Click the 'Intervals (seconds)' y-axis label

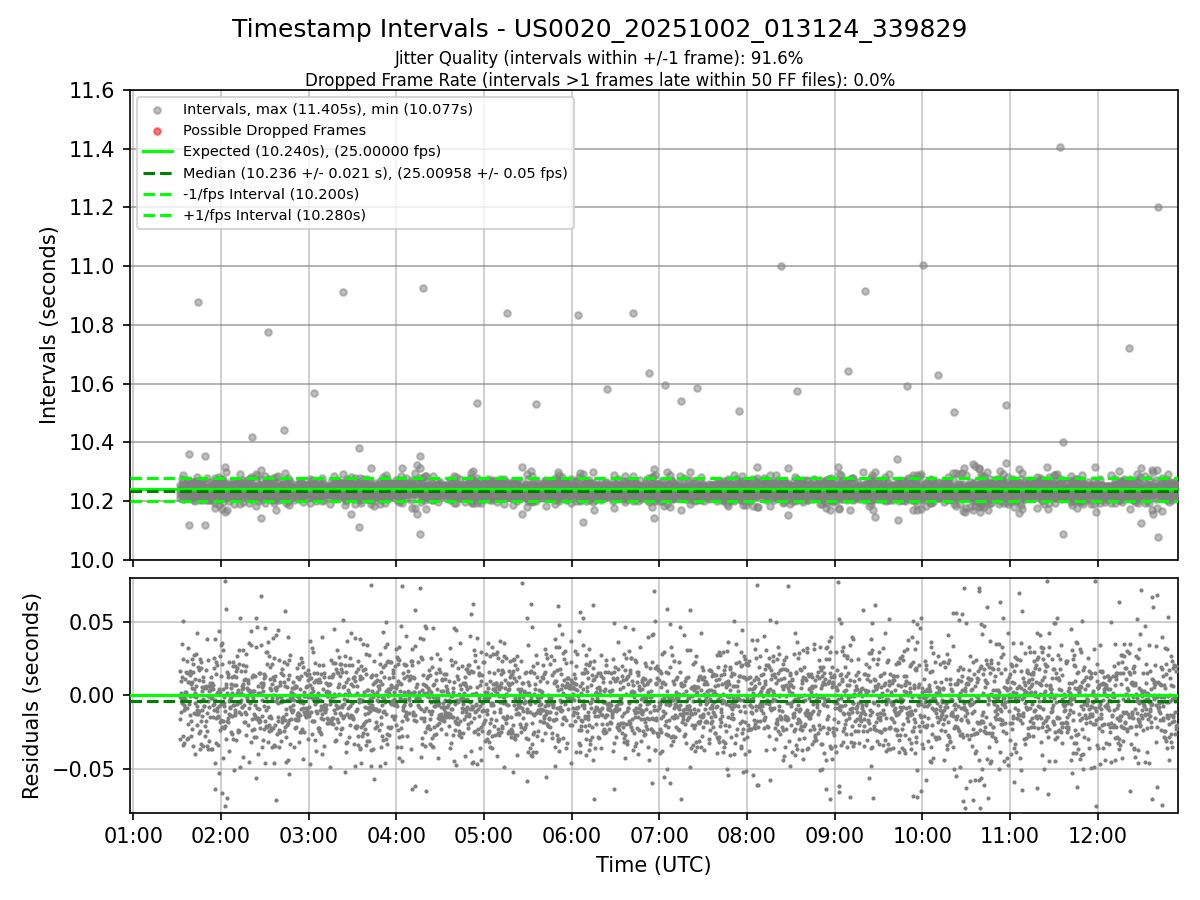point(49,325)
